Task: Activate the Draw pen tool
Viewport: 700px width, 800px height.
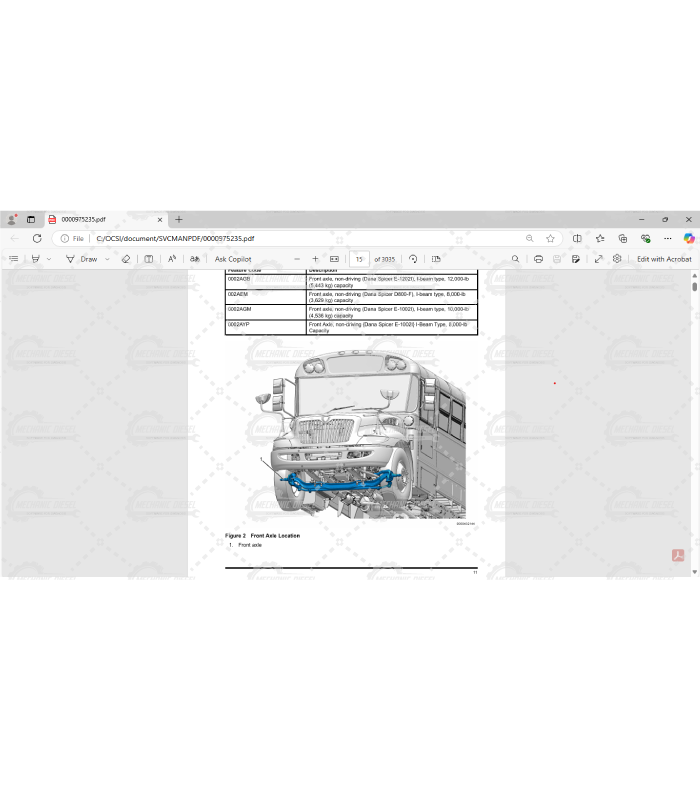Action: point(84,259)
